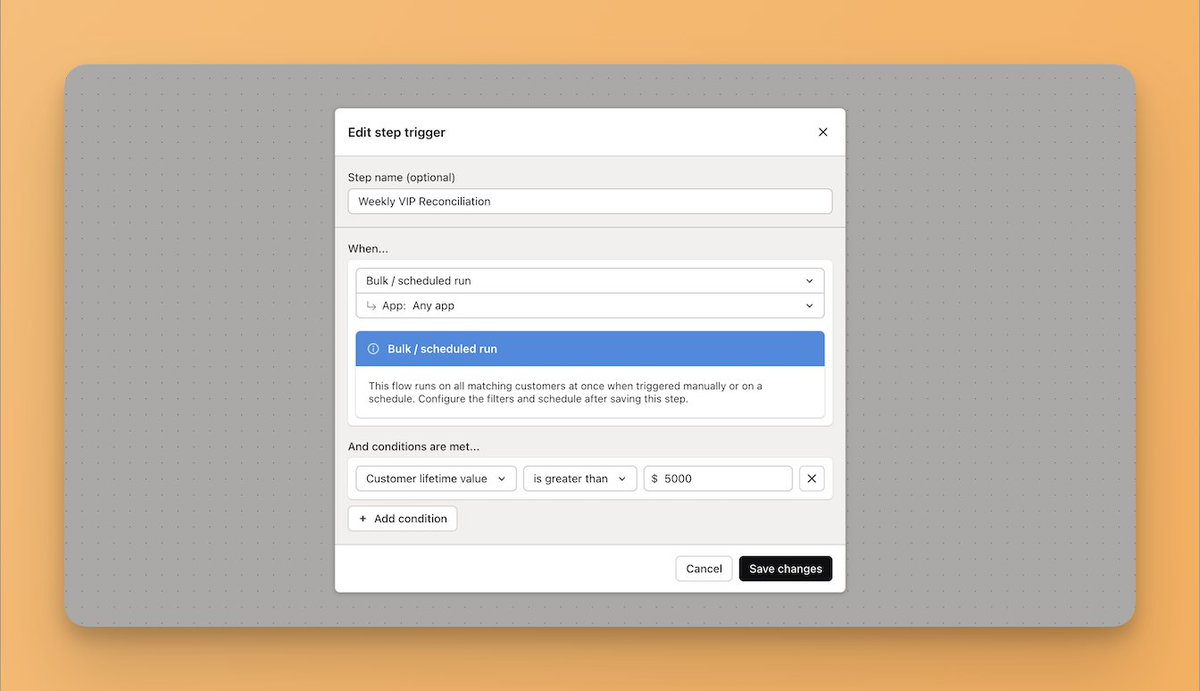Click the 'Edit step trigger' title

396,132
